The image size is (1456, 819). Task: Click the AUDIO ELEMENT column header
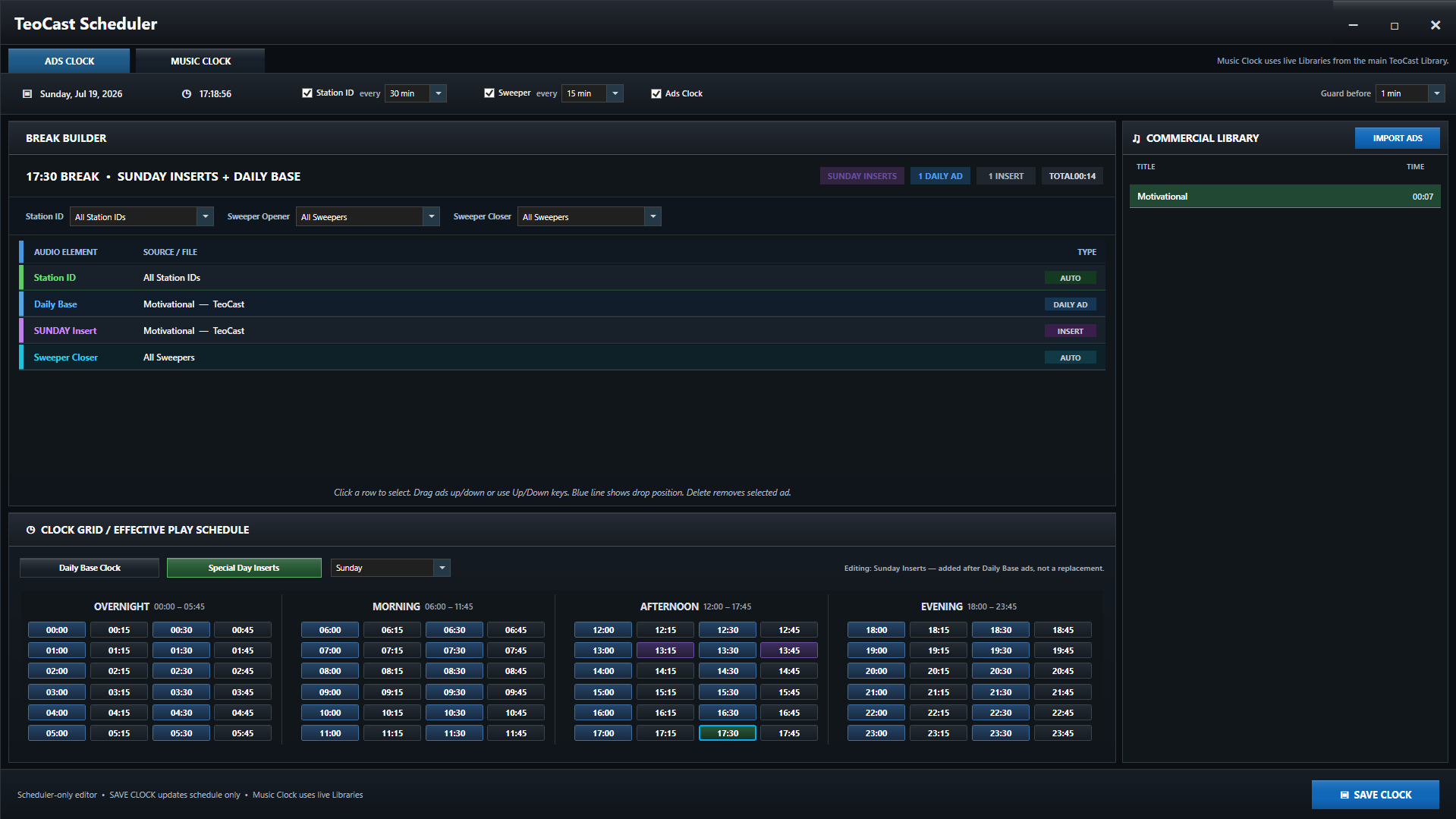pos(65,252)
